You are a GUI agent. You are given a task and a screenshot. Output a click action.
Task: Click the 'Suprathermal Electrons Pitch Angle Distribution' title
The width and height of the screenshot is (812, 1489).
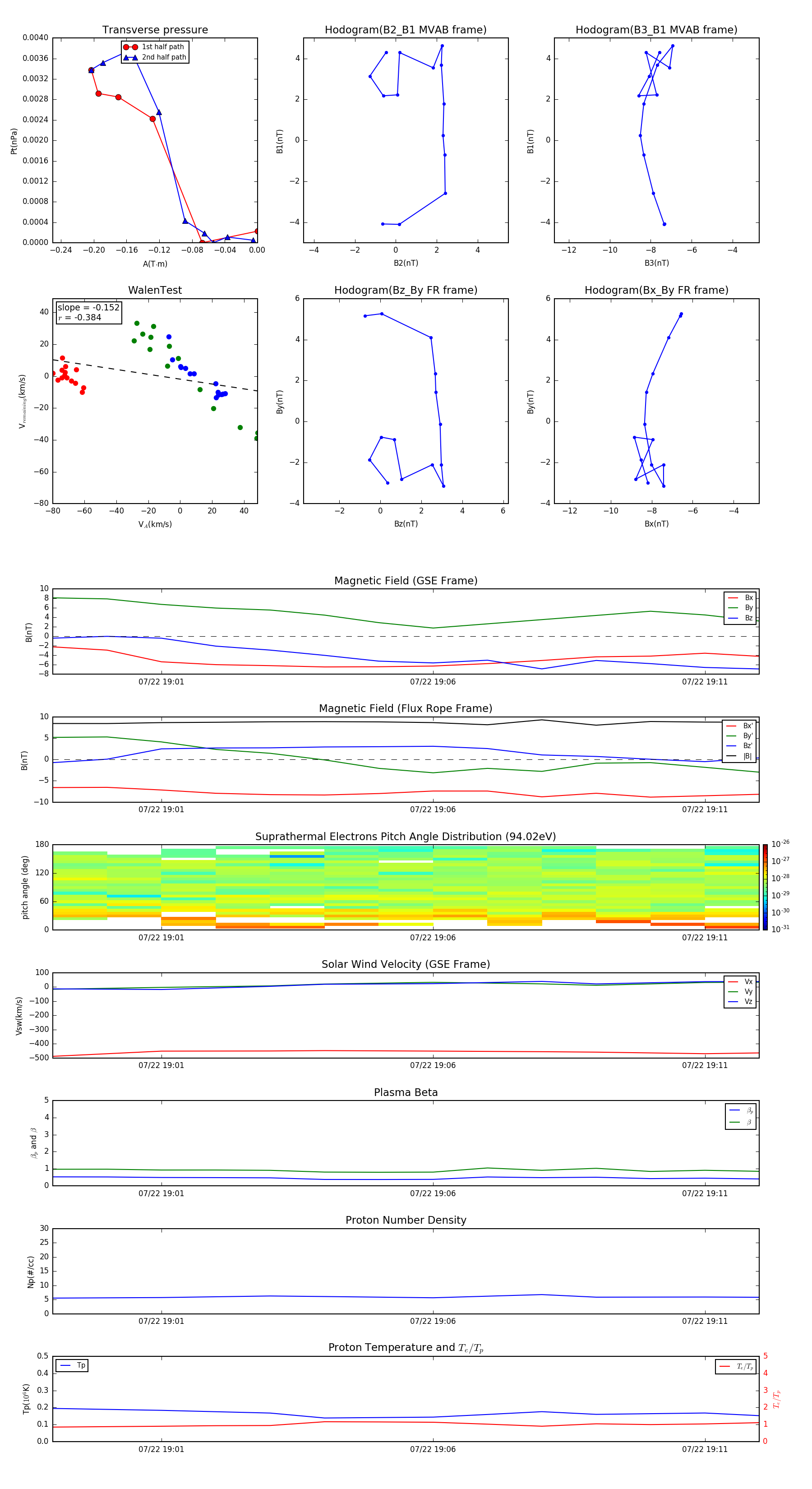click(406, 837)
